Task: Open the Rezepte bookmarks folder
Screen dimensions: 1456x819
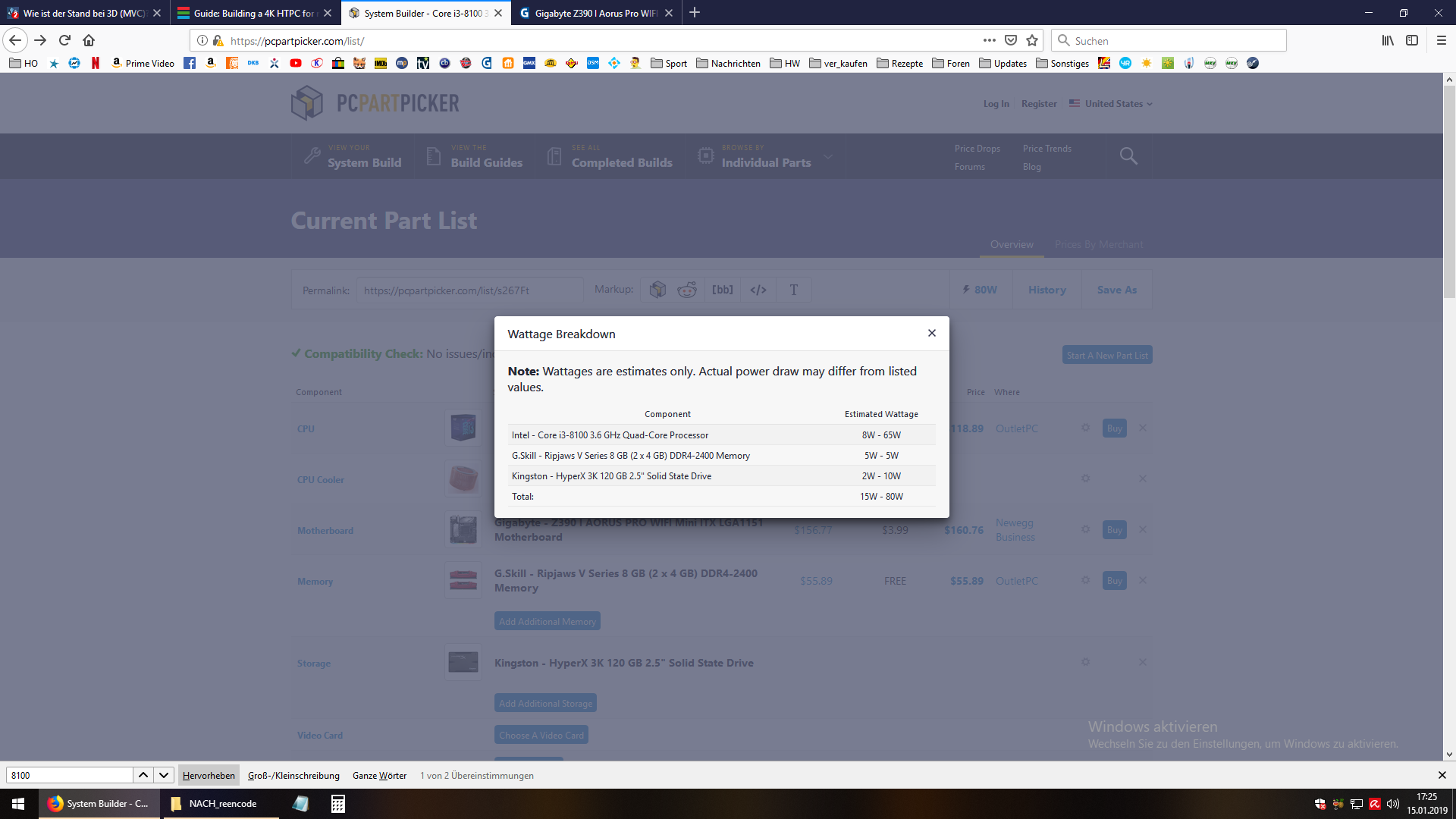Action: pos(900,63)
